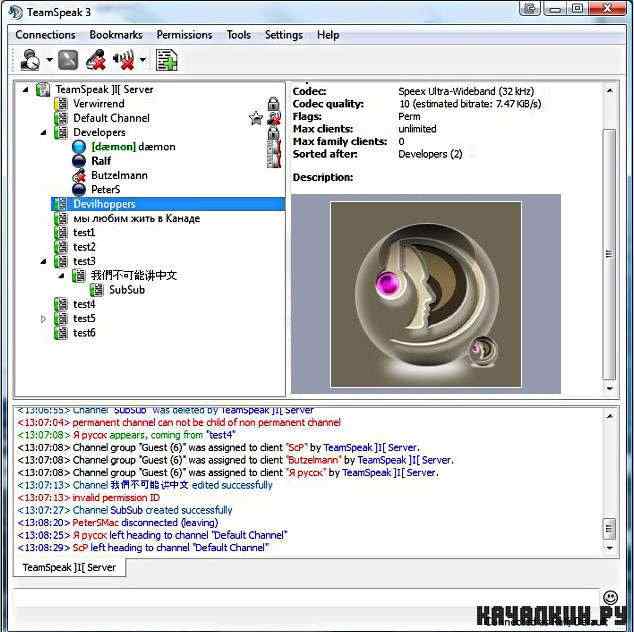Click the test2 channel icon
634x632 pixels.
point(61,247)
